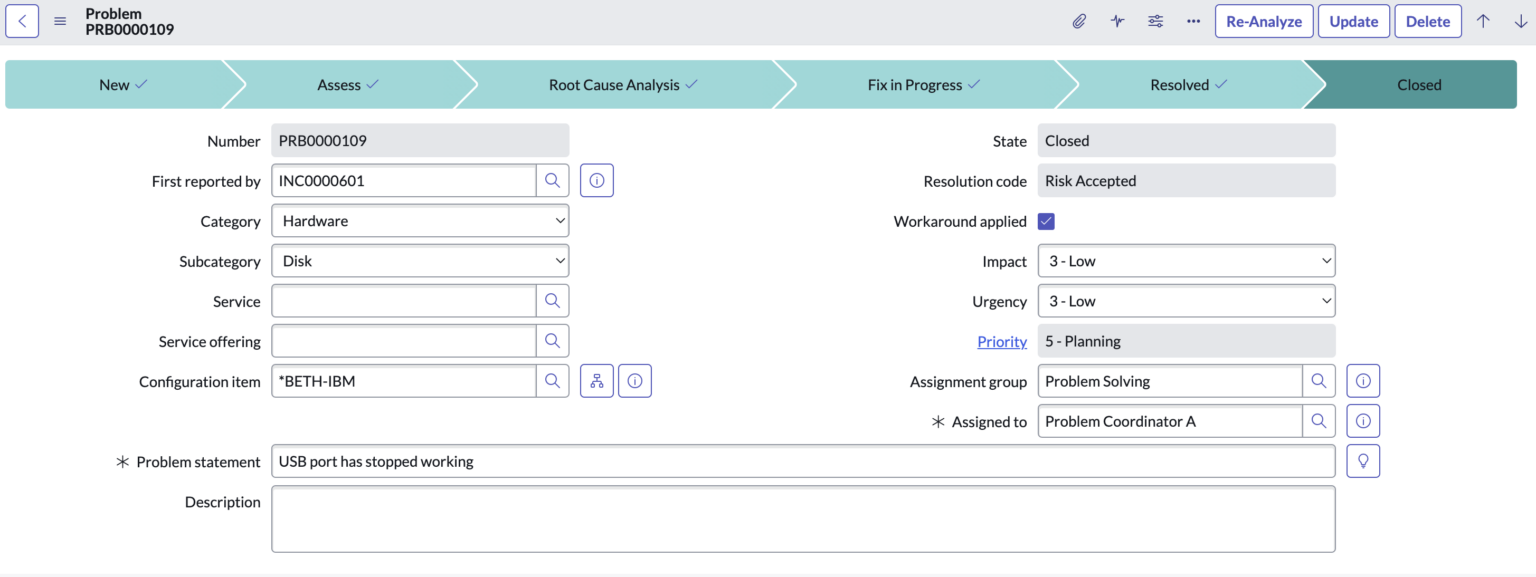Change the Subcategory from Disk
Screen dimensions: 1536x577
tap(420, 260)
